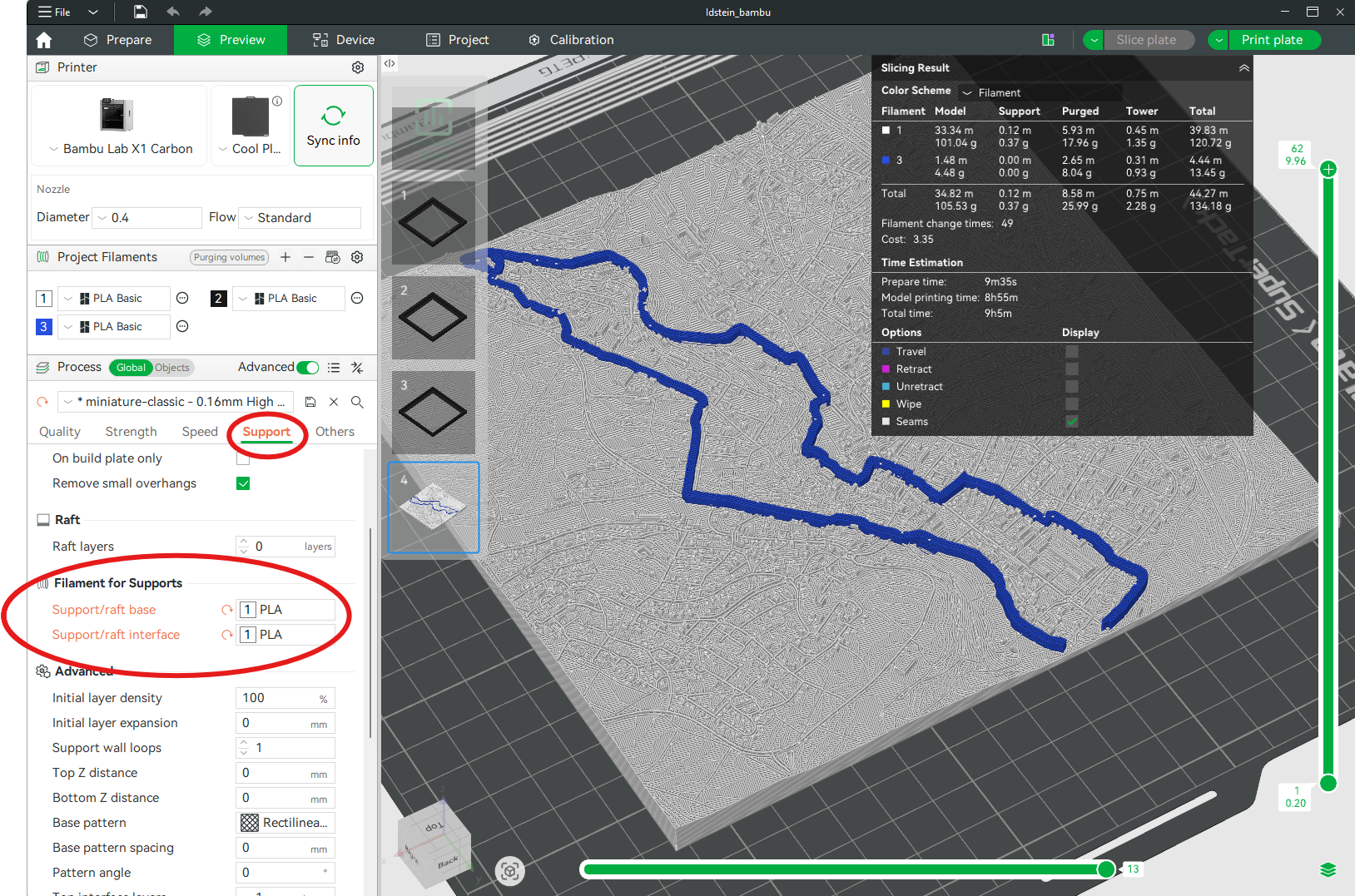Open the Bambu Lab X1 Carbon printer dropdown
This screenshot has height=896, width=1355.
click(119, 149)
